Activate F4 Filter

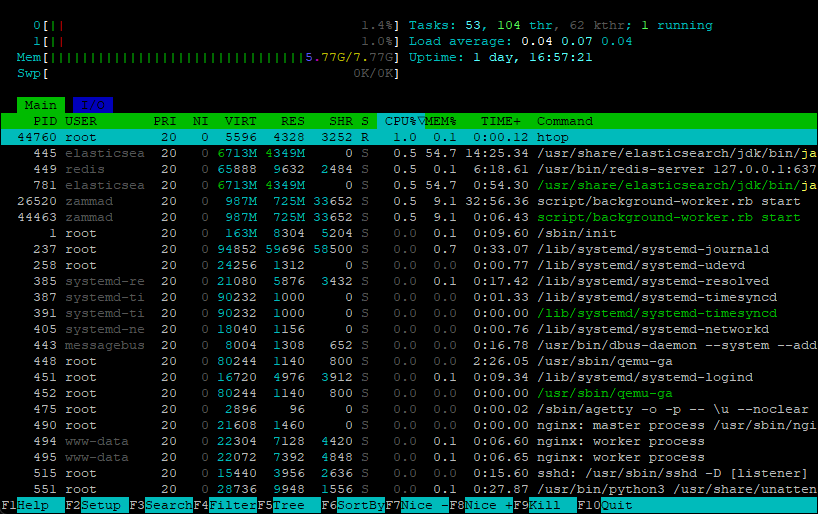[225, 505]
